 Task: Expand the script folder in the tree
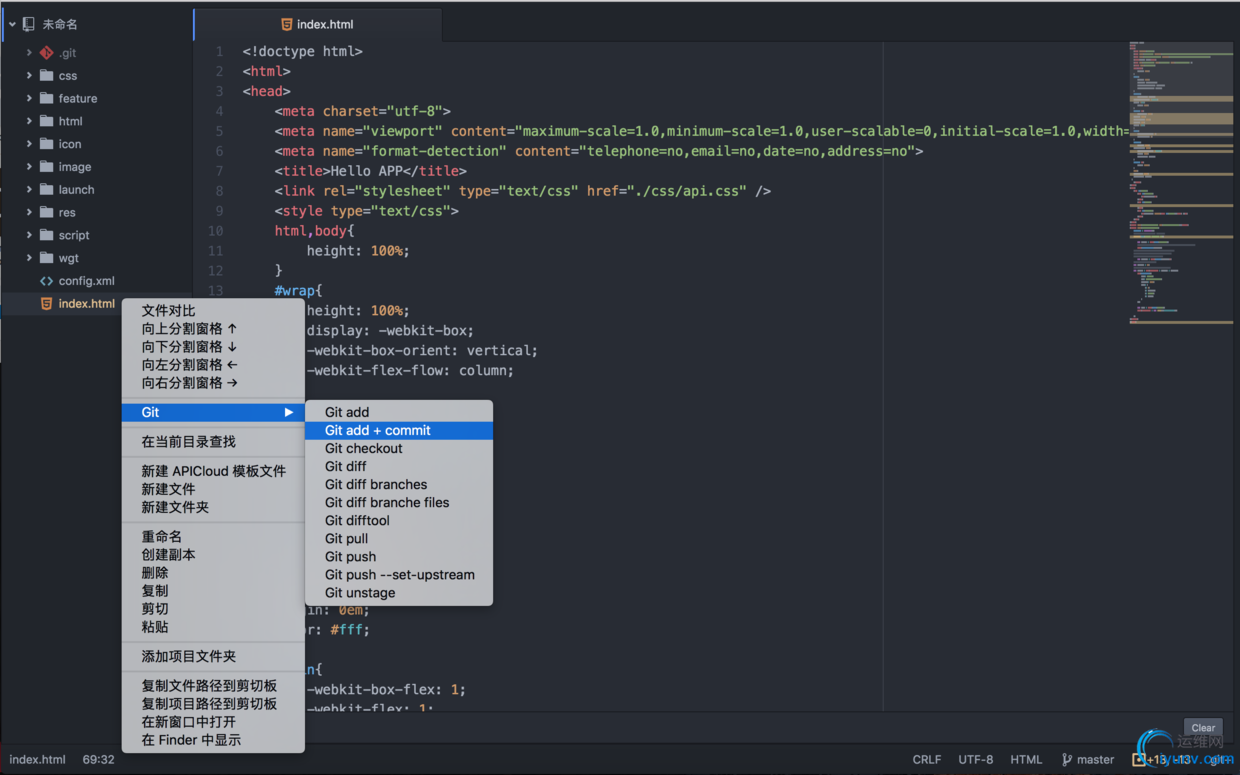click(x=29, y=235)
